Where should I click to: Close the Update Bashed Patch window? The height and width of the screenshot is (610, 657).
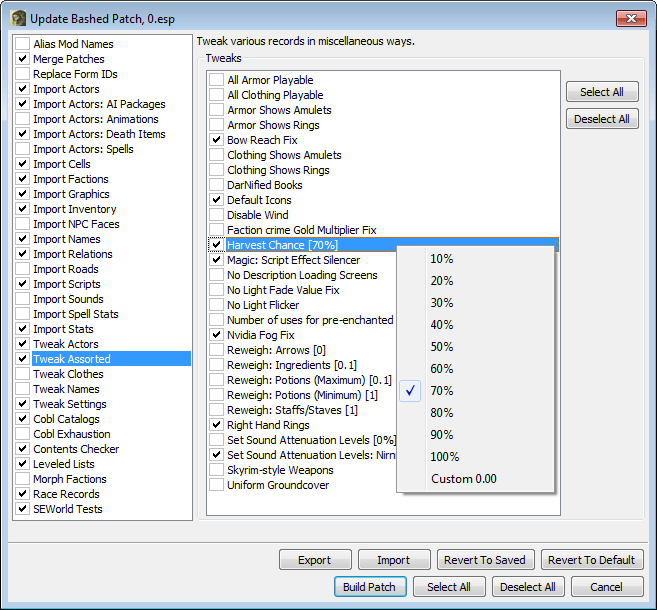tap(631, 18)
